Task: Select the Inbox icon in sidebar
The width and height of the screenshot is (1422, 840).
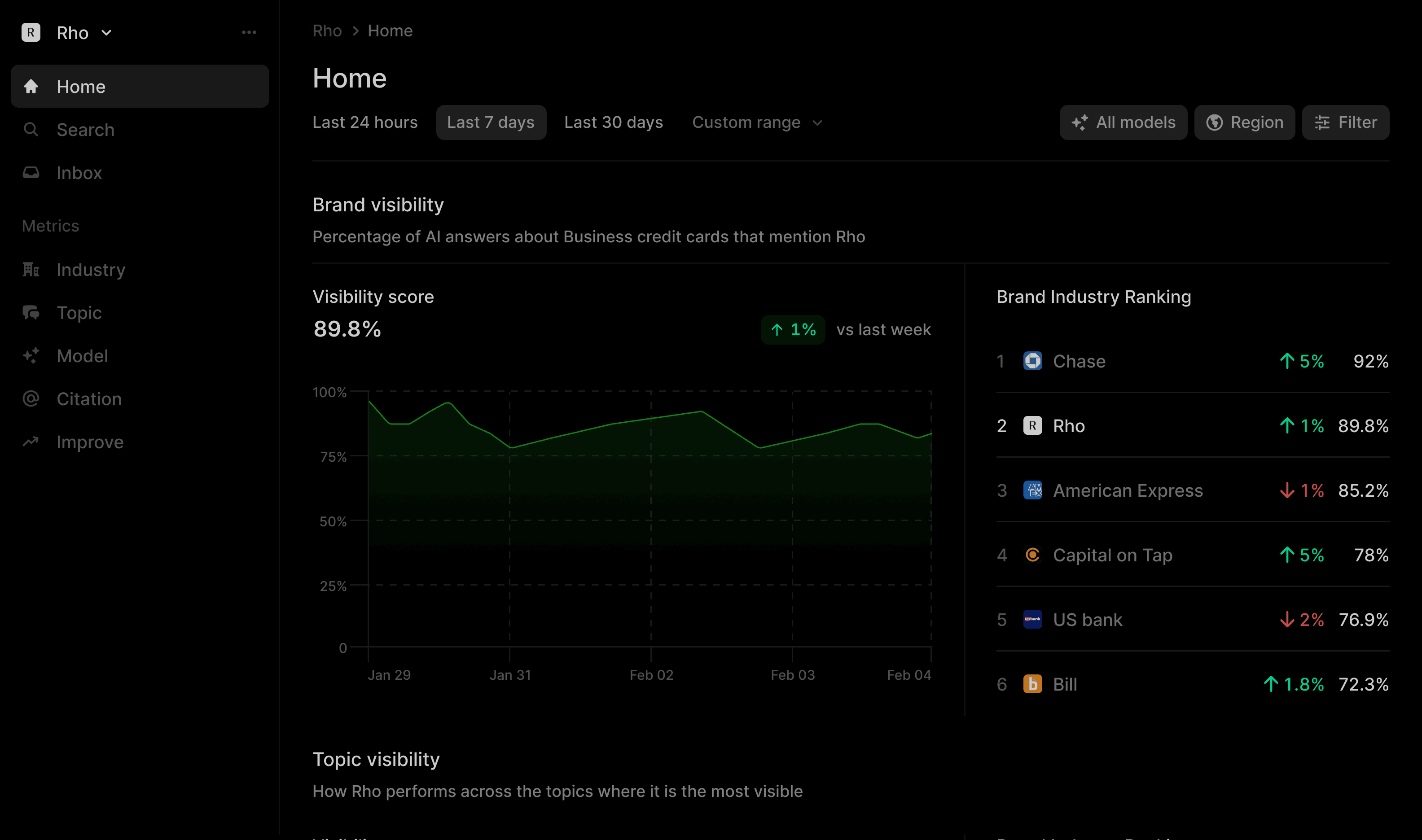Action: click(x=31, y=173)
